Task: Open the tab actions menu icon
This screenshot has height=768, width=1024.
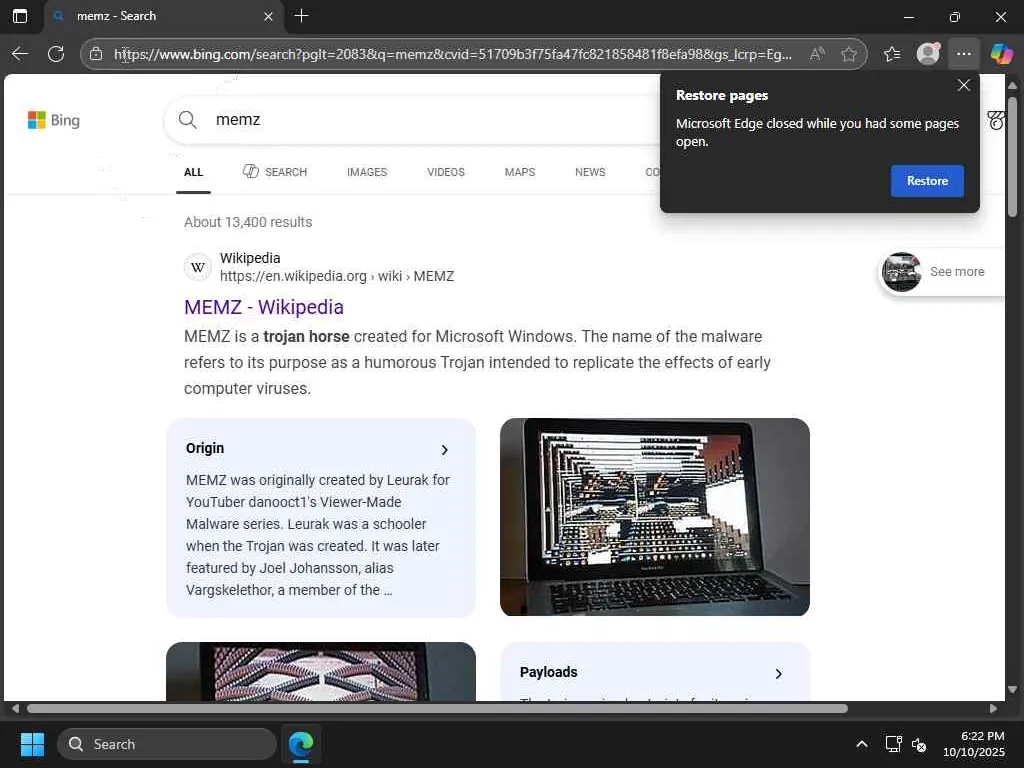Action: pyautogui.click(x=20, y=16)
